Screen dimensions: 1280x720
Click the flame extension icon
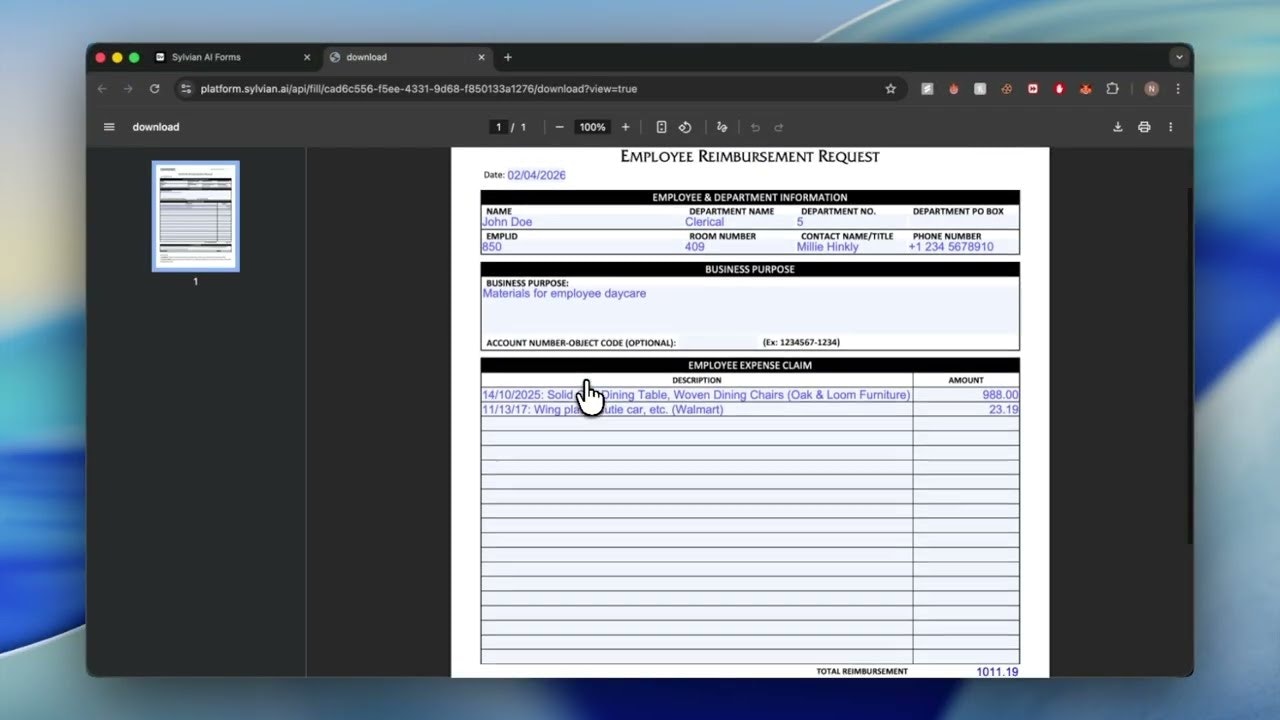[954, 89]
